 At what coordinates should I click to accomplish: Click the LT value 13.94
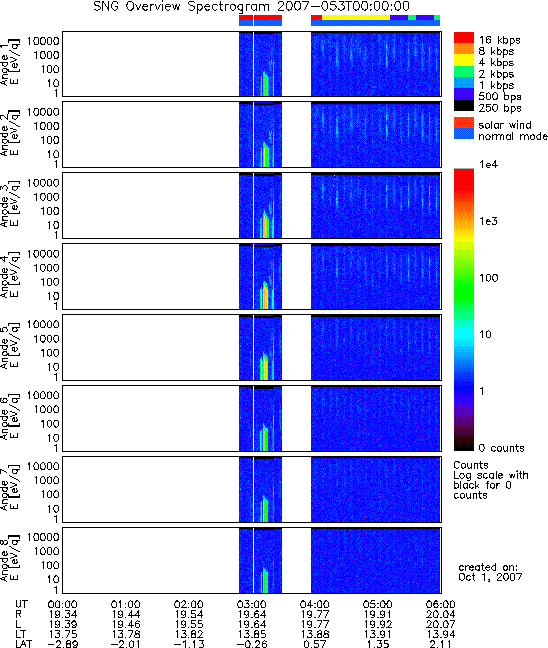[441, 634]
